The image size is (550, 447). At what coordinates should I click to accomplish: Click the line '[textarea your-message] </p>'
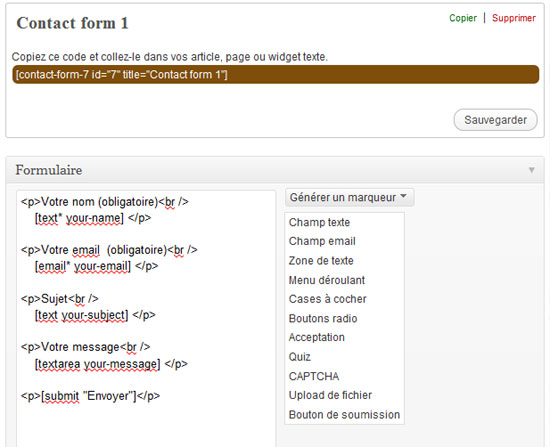coord(111,364)
